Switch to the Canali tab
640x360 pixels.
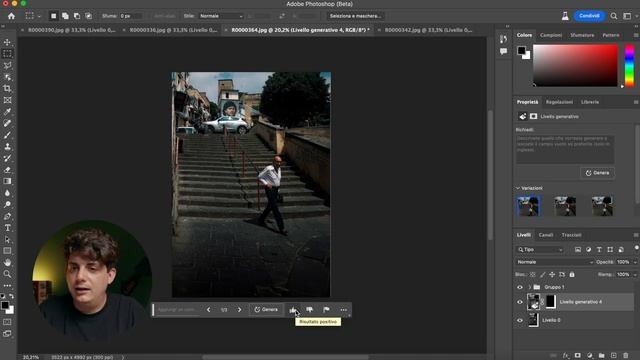pyautogui.click(x=546, y=235)
